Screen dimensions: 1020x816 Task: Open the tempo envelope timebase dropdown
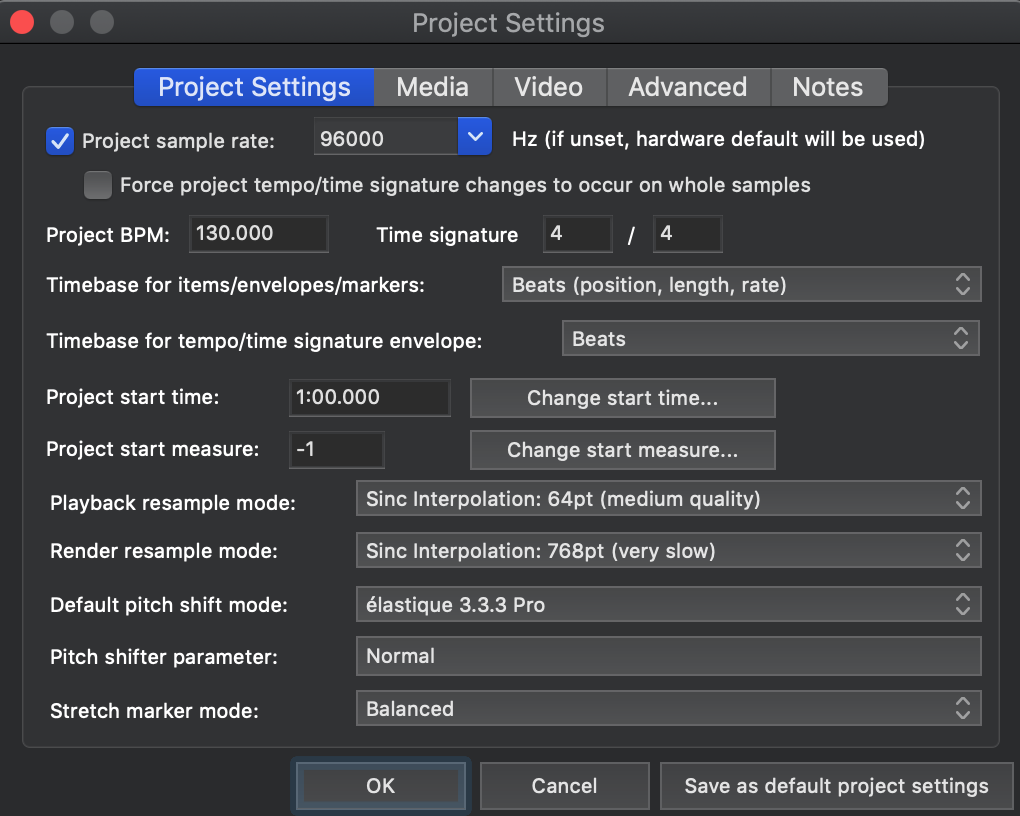pos(770,339)
